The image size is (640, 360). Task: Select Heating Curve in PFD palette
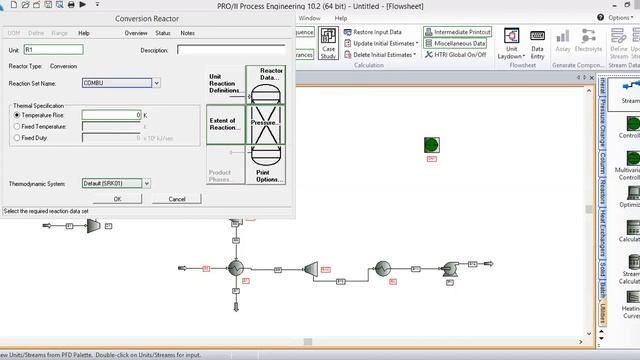click(x=631, y=304)
